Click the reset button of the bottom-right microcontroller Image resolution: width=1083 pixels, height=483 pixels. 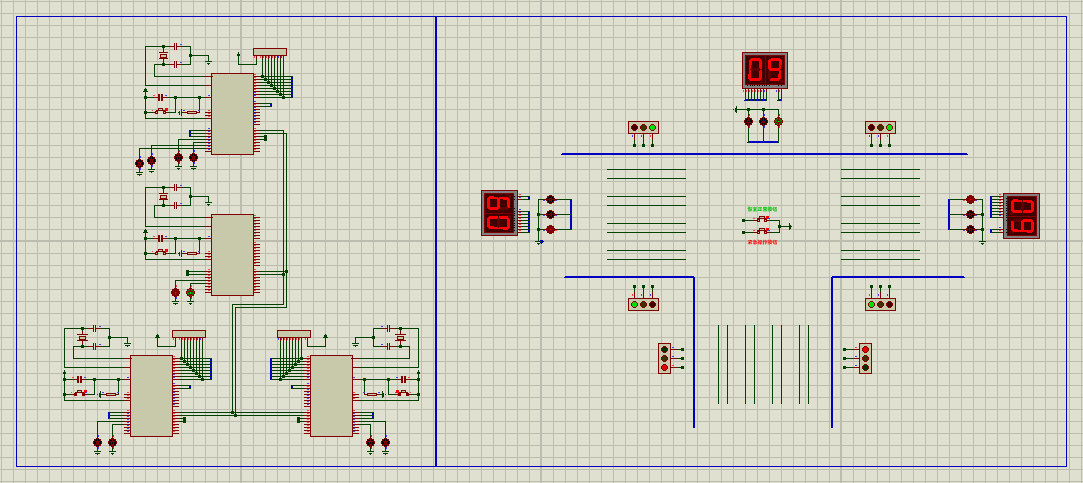pos(402,393)
